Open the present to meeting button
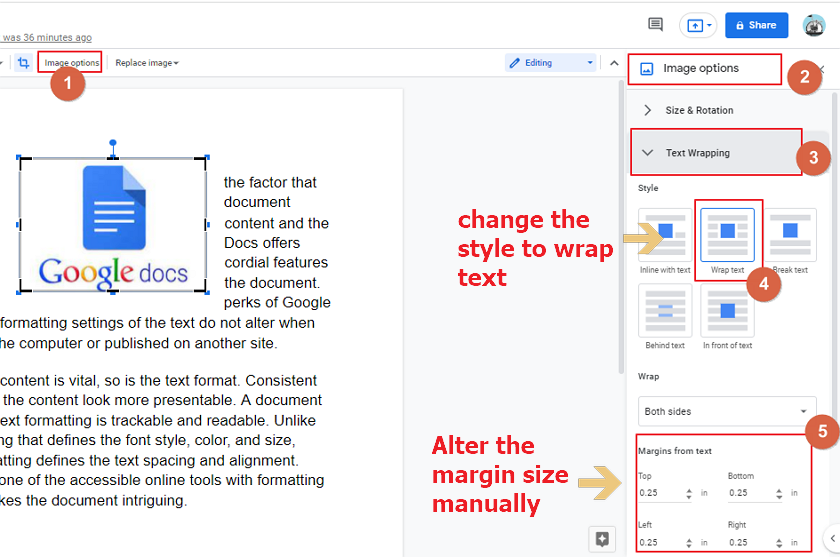 coord(698,25)
